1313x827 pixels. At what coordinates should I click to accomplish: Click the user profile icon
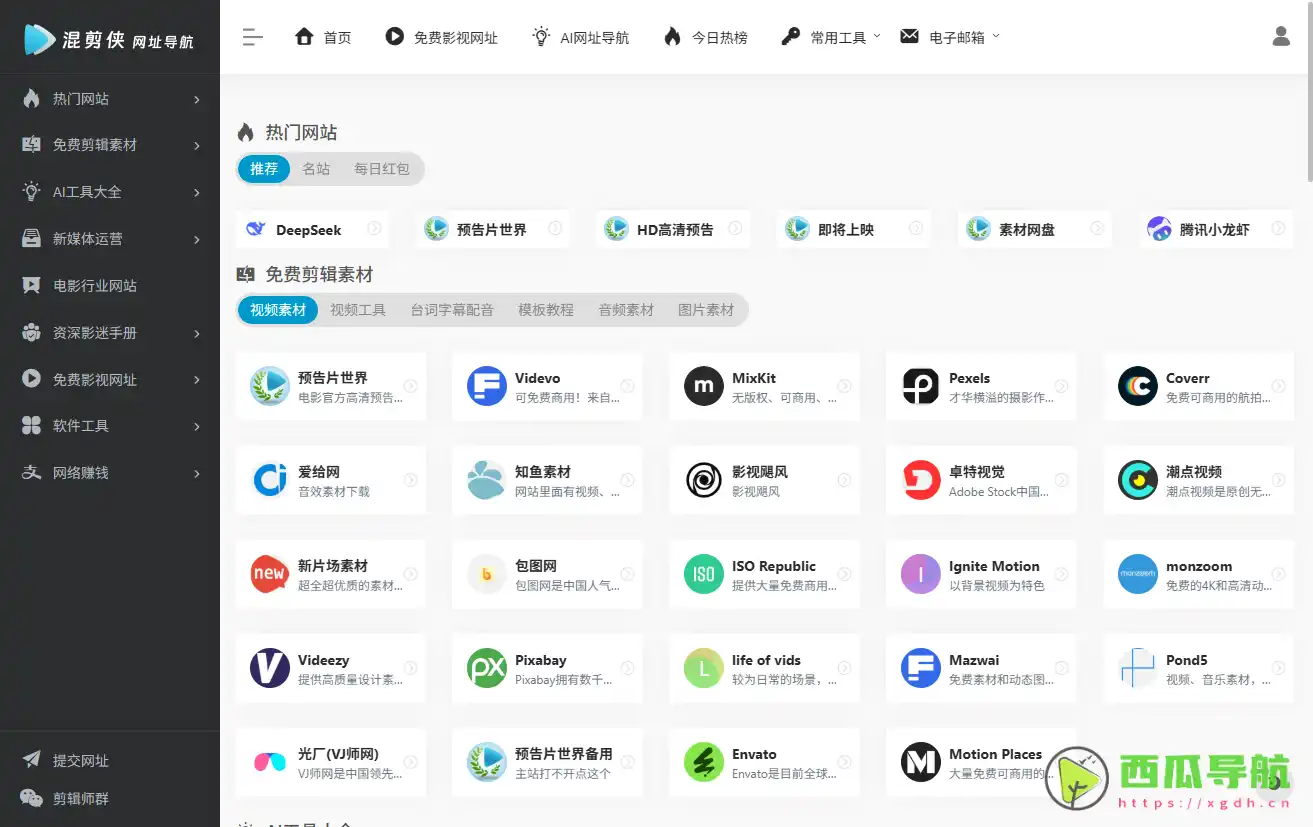tap(1281, 36)
